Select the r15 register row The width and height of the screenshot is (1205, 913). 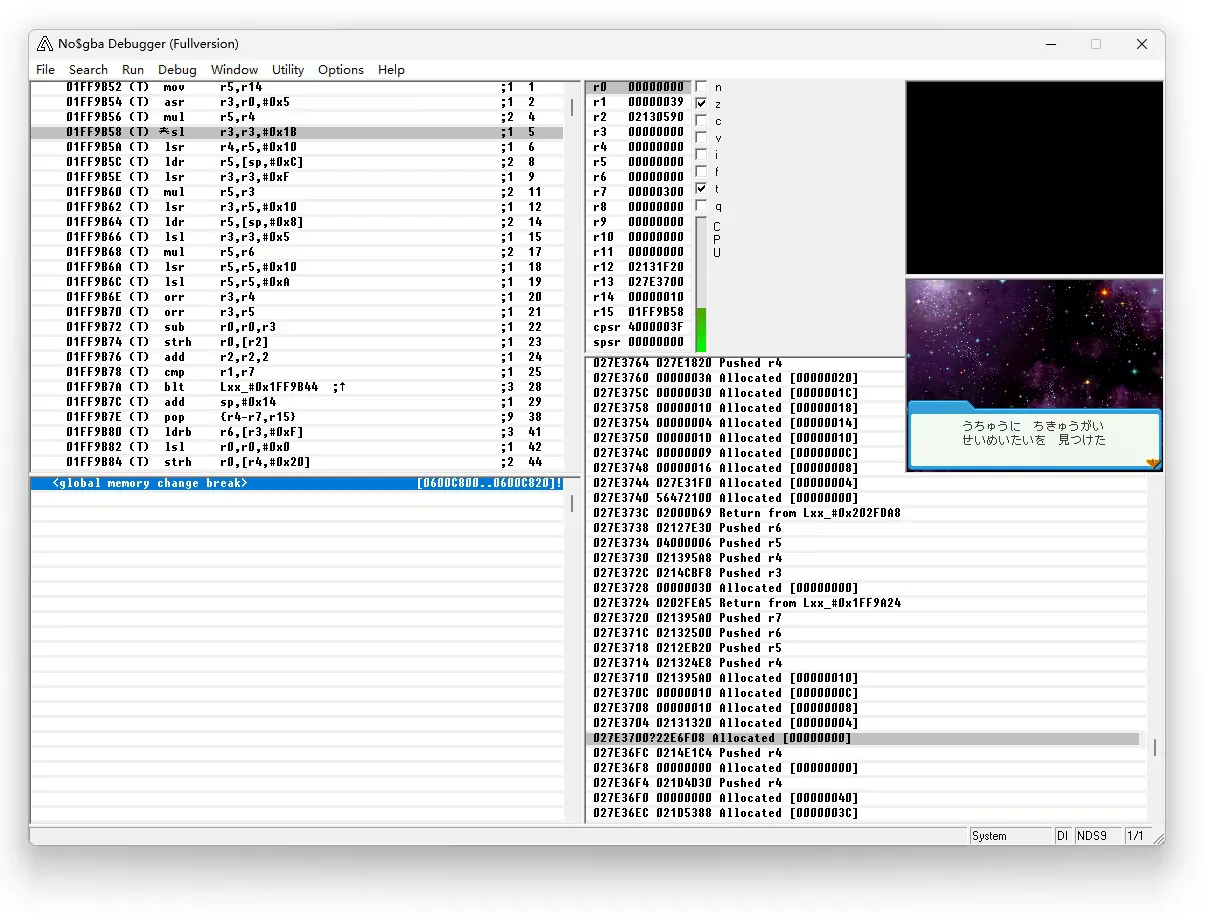pos(638,312)
